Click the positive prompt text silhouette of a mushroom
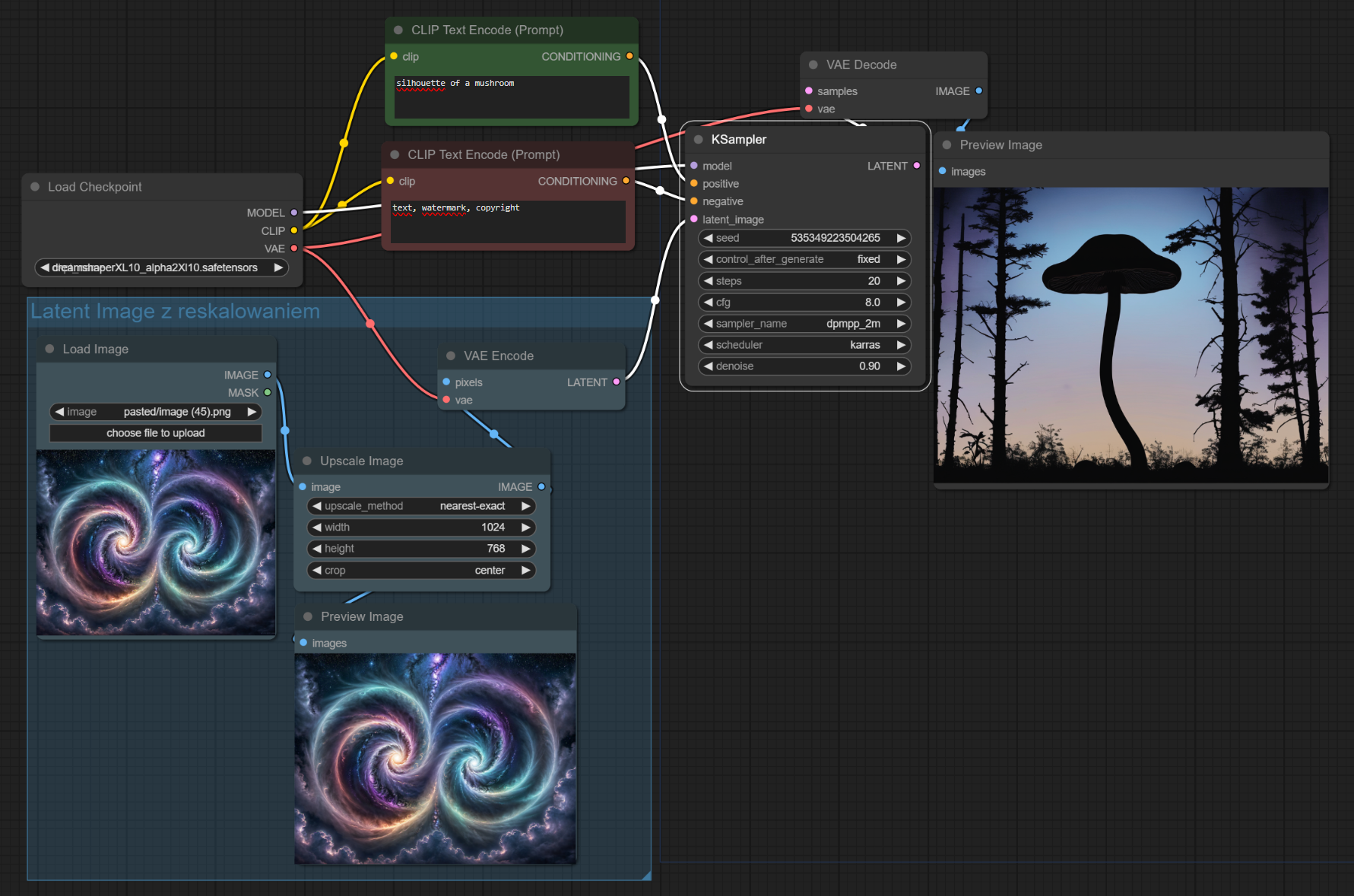1354x896 pixels. point(455,84)
